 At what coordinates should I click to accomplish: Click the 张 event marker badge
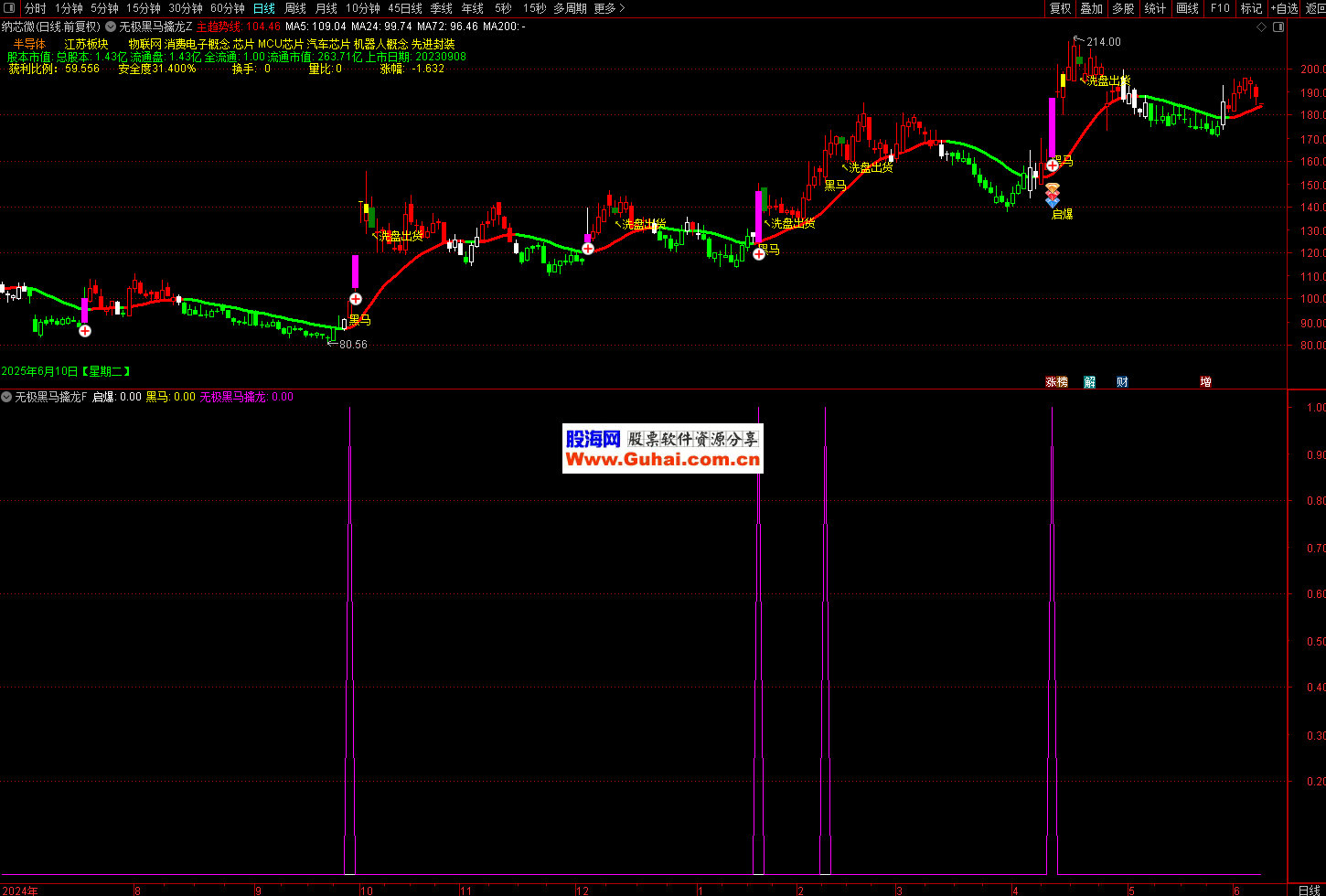tap(1051, 381)
